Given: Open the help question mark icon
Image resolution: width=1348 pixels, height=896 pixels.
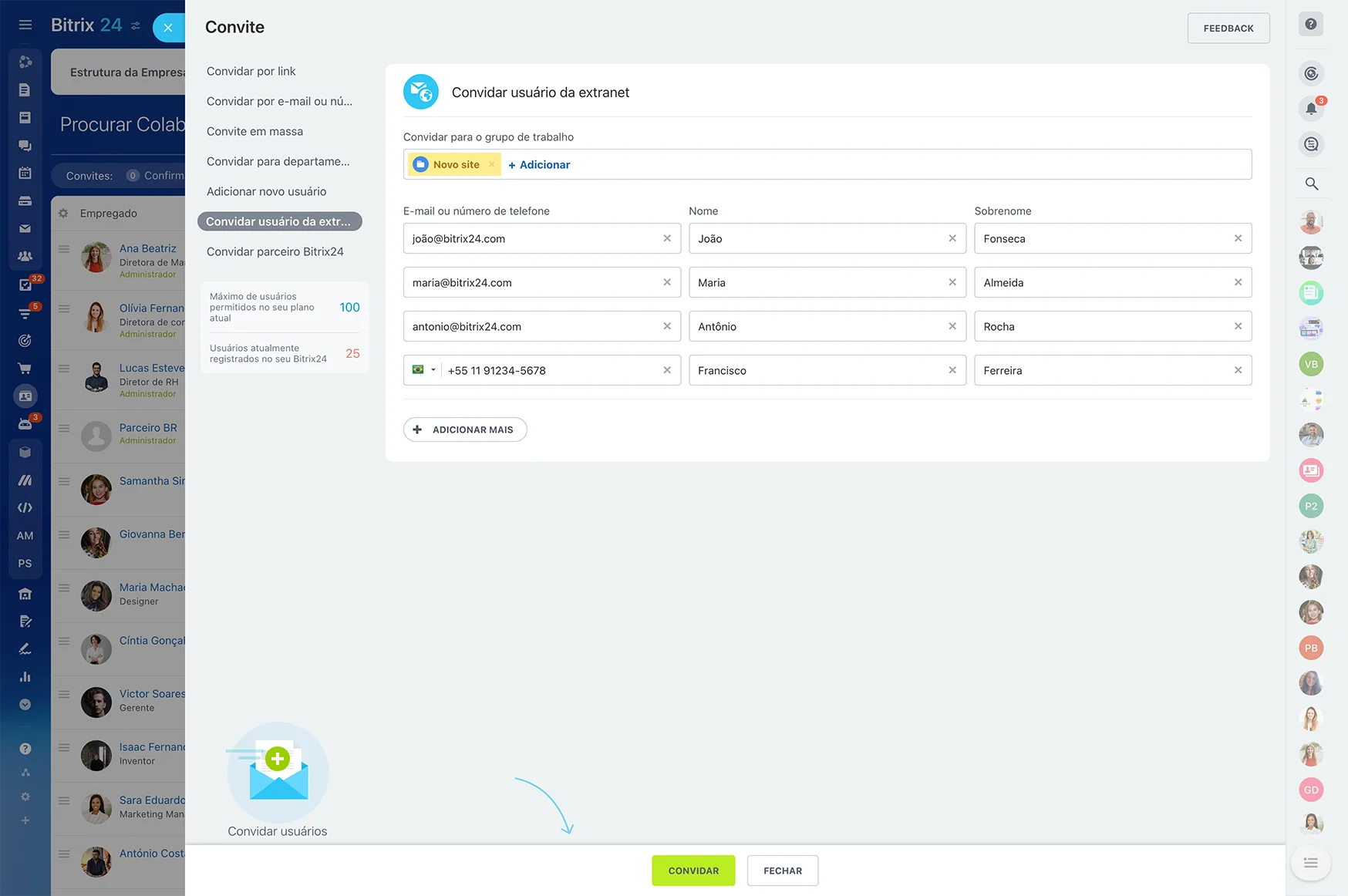Looking at the screenshot, I should 1310,25.
